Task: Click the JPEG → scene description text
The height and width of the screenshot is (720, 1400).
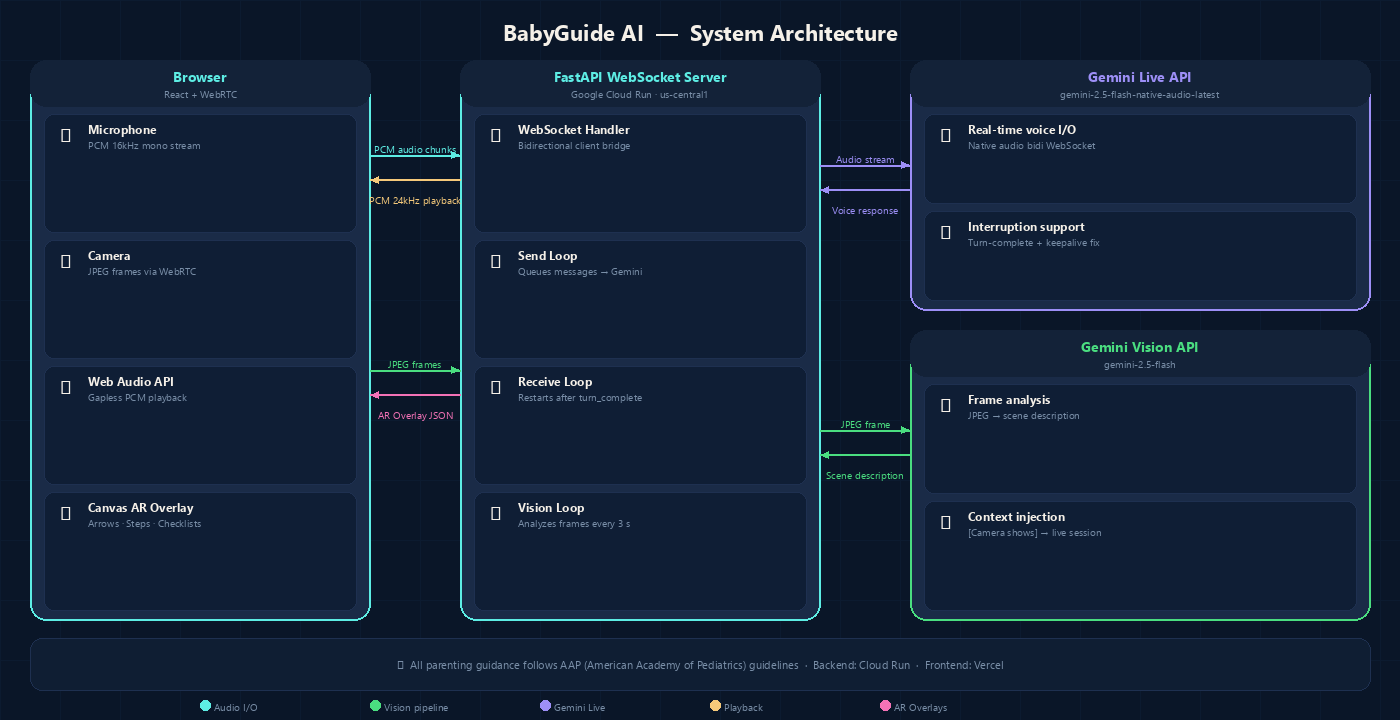Action: (x=1024, y=416)
